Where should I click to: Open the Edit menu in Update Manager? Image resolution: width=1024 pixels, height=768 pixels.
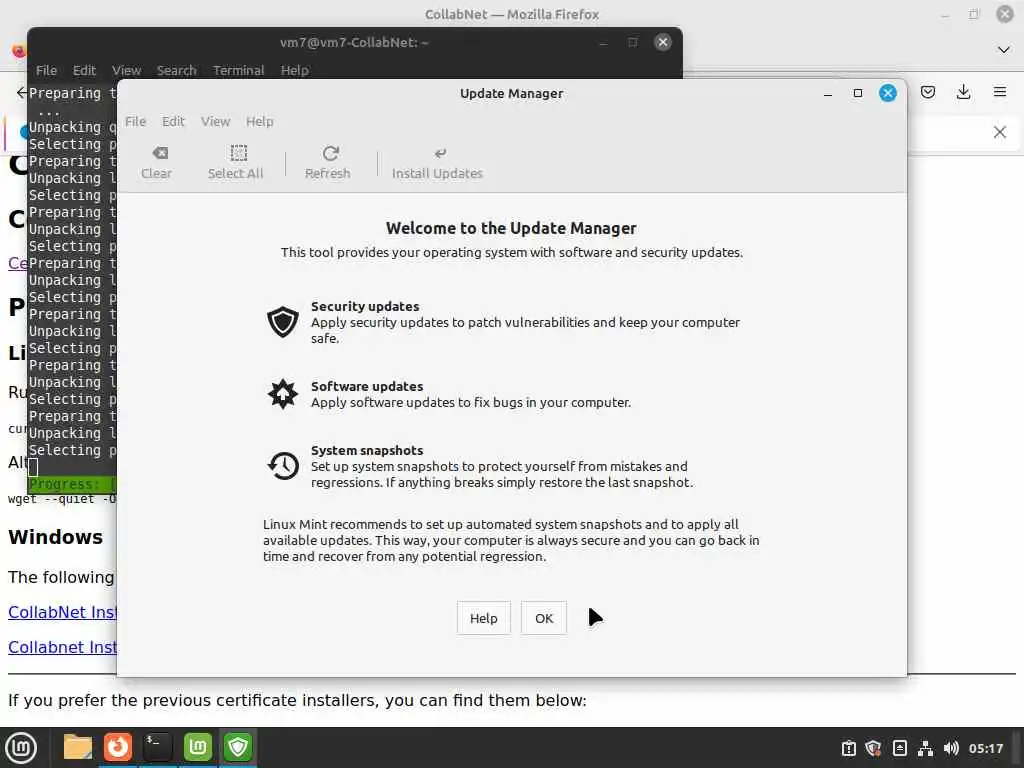(x=173, y=121)
